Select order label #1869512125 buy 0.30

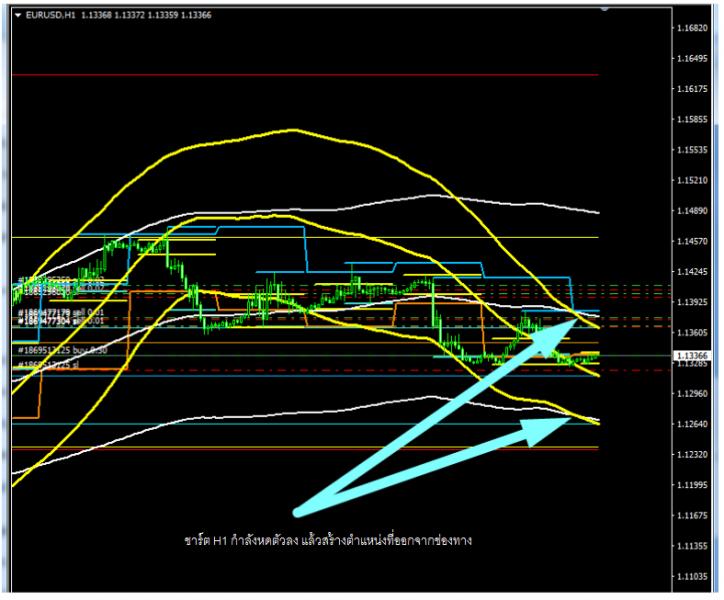(62, 351)
